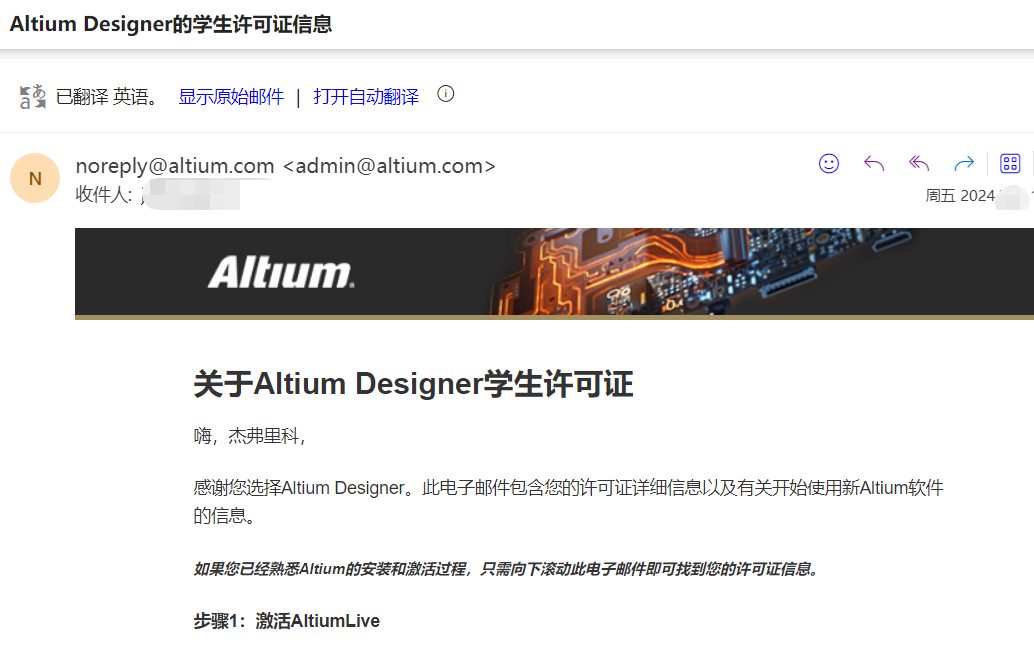Viewport: 1034px width, 662px height.
Task: Reply to the email with the single arrow
Action: pyautogui.click(x=874, y=163)
